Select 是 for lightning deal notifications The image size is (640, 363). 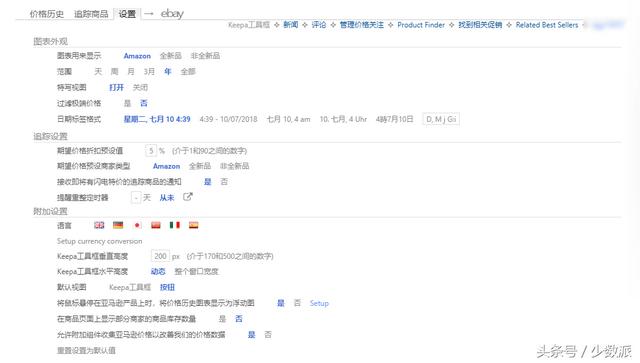(208, 182)
